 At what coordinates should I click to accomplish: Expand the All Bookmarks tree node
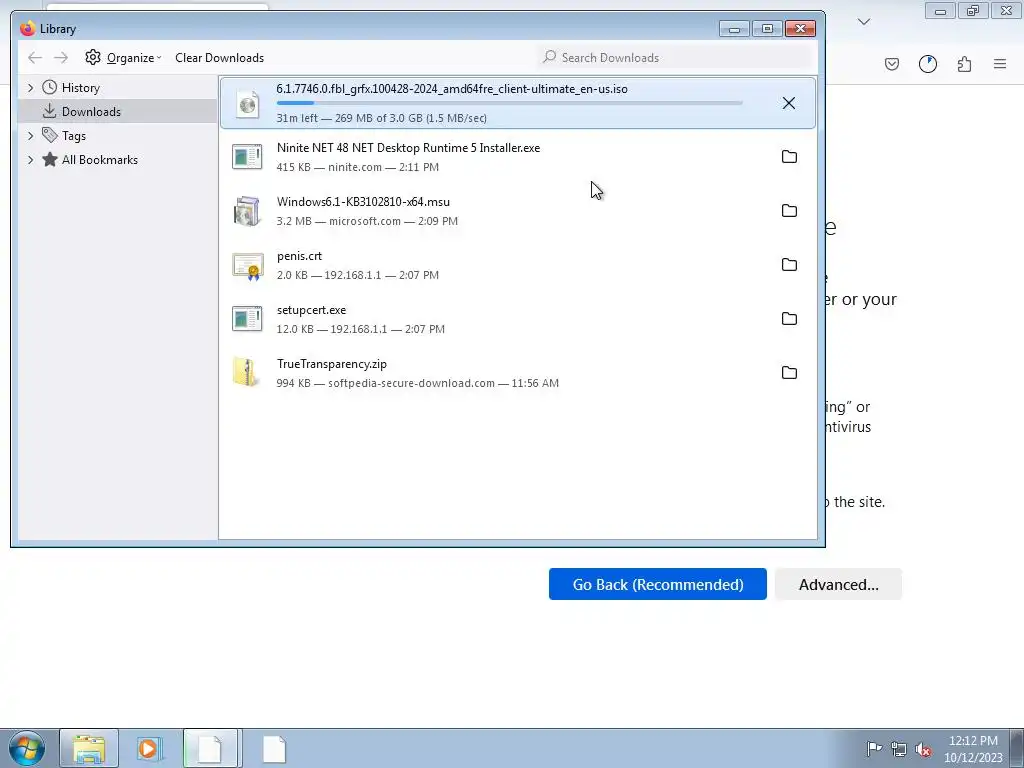click(30, 160)
